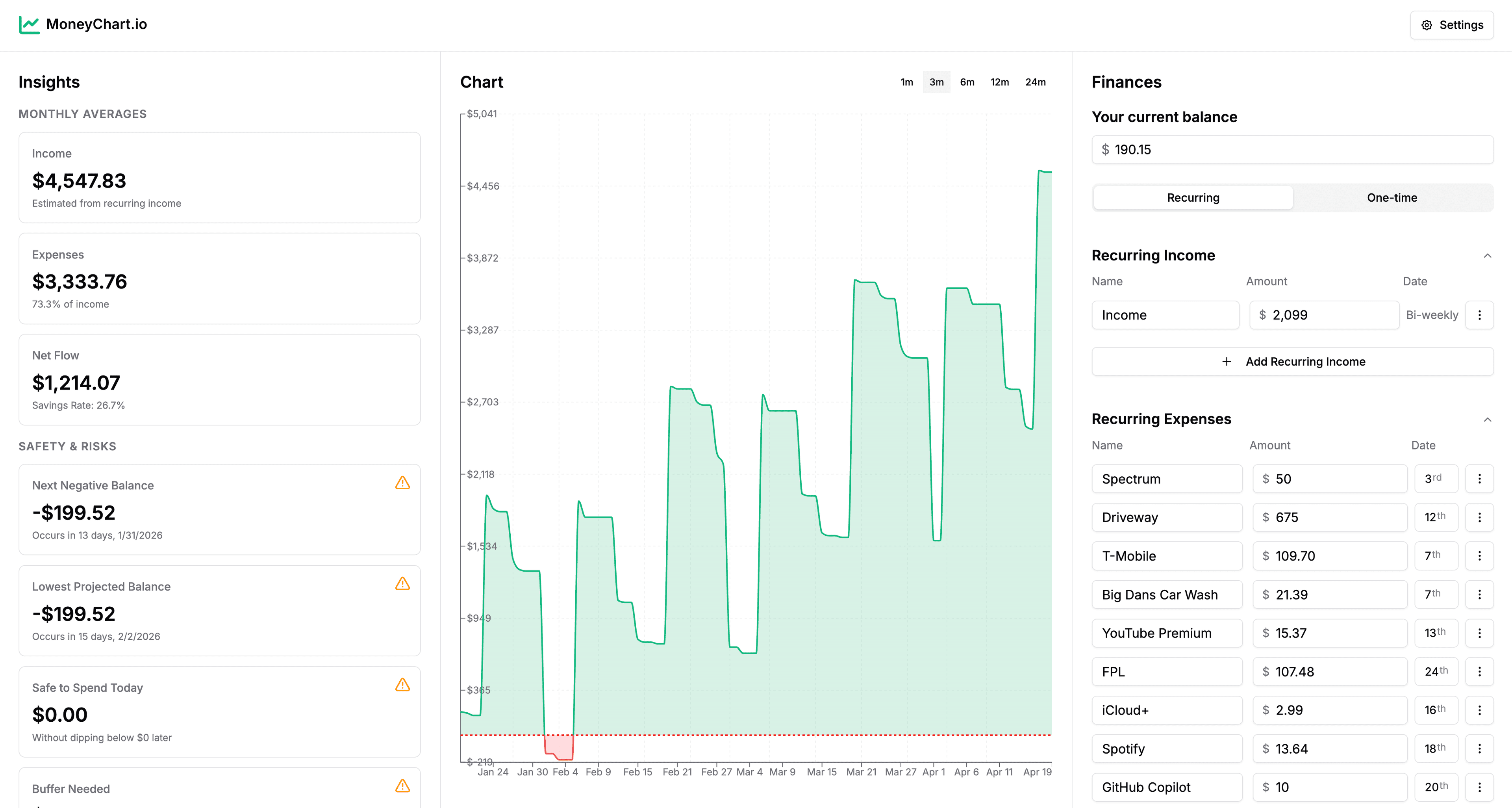
Task: Open the kebab menu for T-Mobile expense
Action: [x=1480, y=556]
